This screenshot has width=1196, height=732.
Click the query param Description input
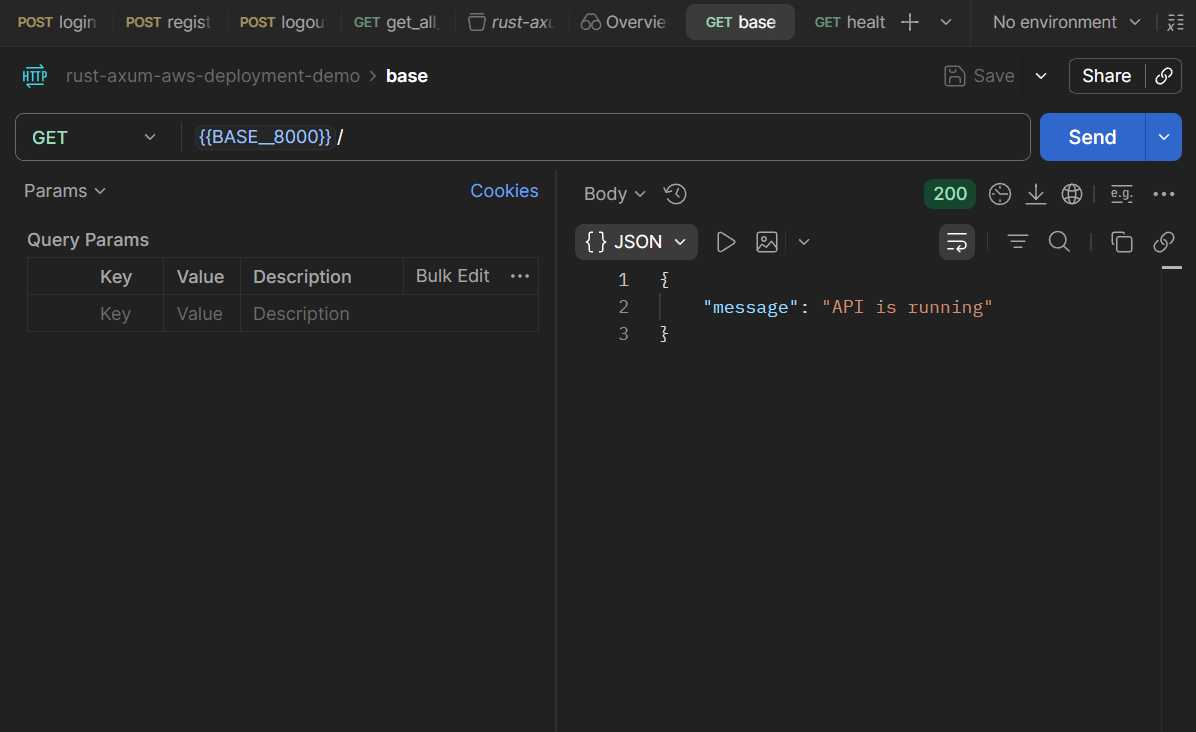[389, 313]
